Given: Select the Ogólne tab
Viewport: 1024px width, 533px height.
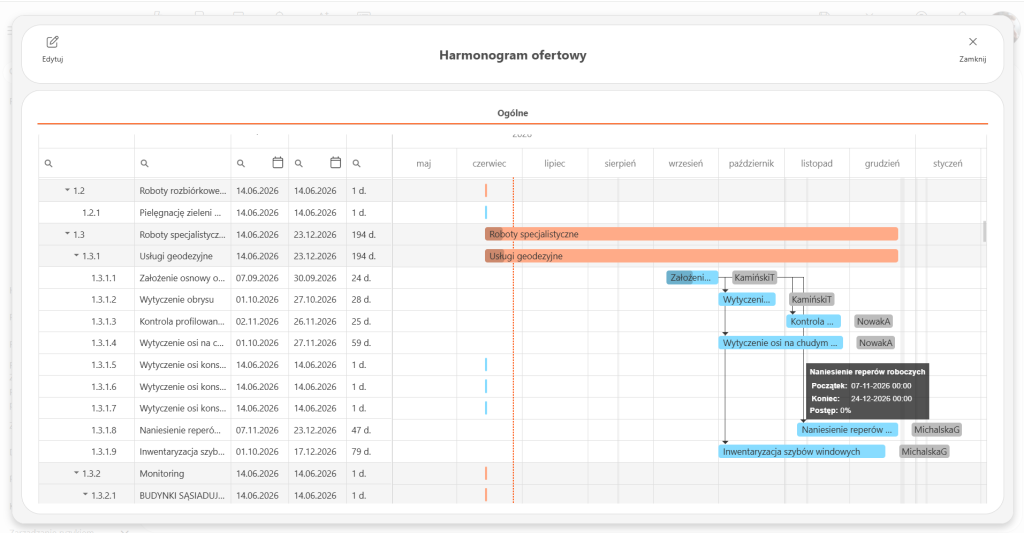Looking at the screenshot, I should coord(513,113).
